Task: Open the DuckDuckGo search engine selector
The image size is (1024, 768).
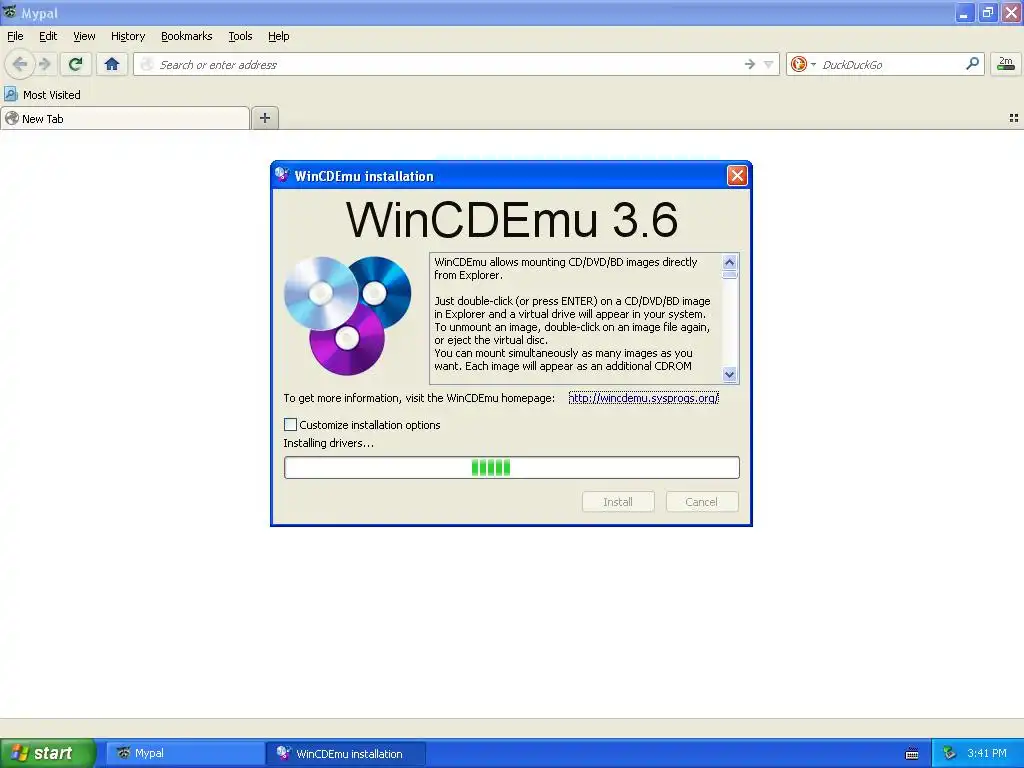Action: point(803,64)
